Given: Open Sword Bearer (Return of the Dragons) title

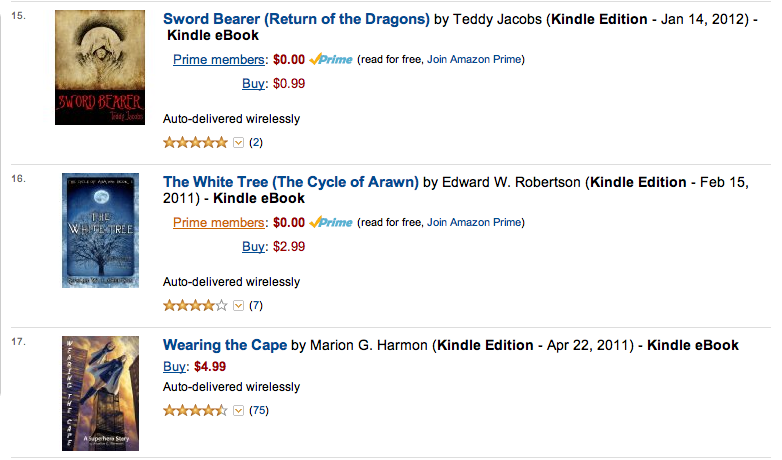Looking at the screenshot, I should click(296, 18).
